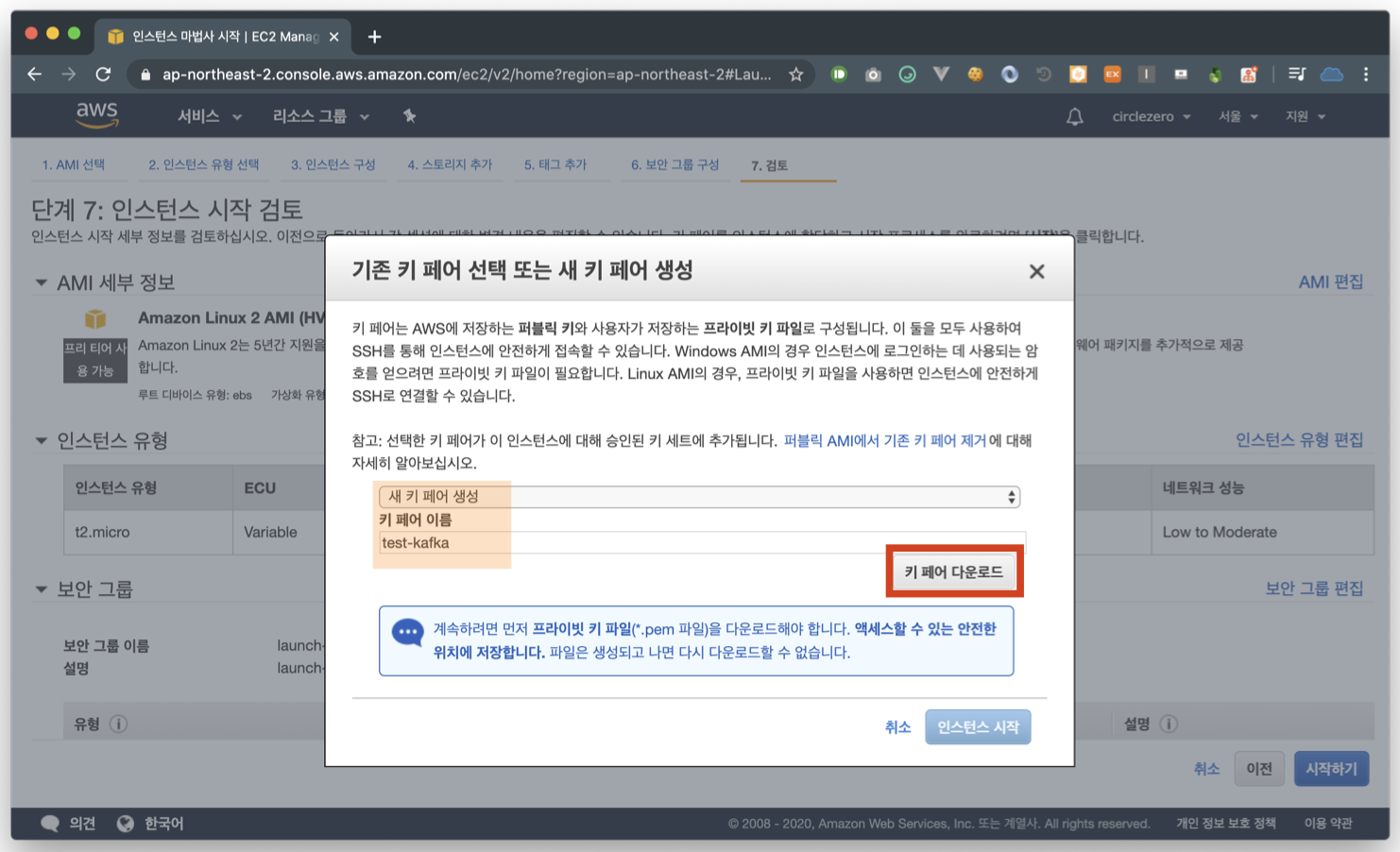Close the EC2 Management browser tab
The image size is (1400, 852).
pos(333,37)
